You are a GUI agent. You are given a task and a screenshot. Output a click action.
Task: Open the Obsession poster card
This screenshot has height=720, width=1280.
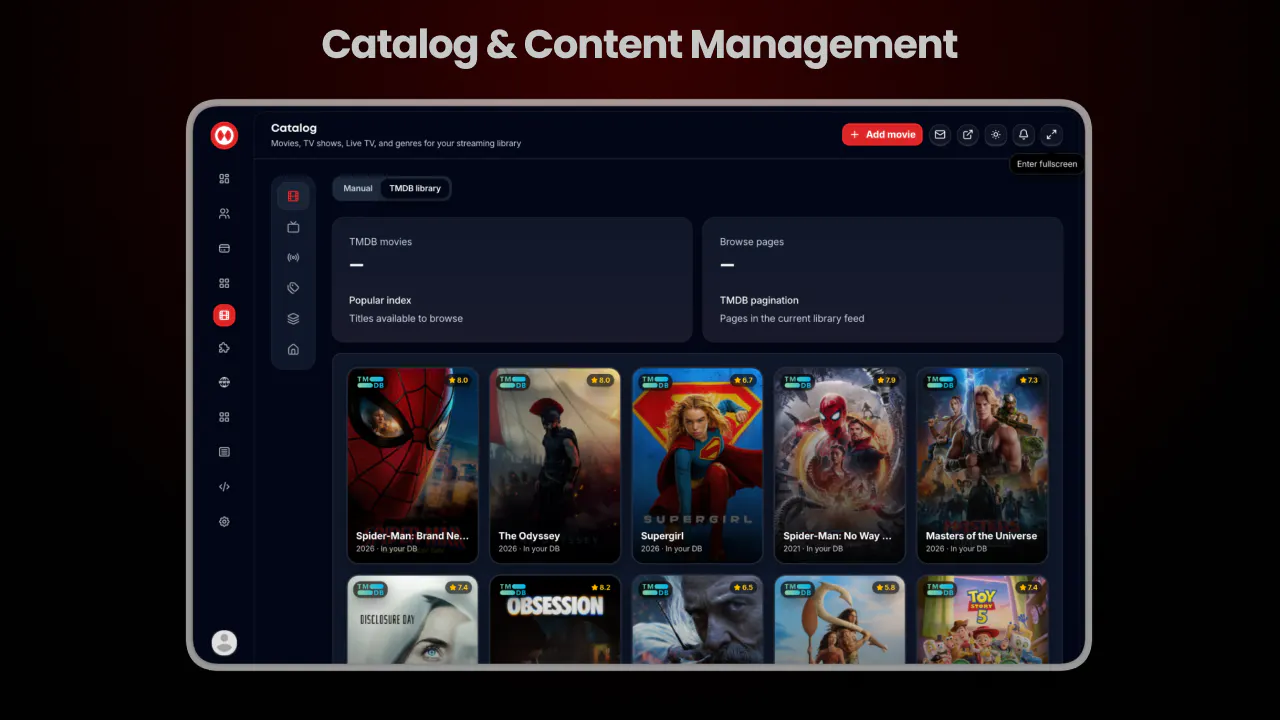tap(555, 620)
